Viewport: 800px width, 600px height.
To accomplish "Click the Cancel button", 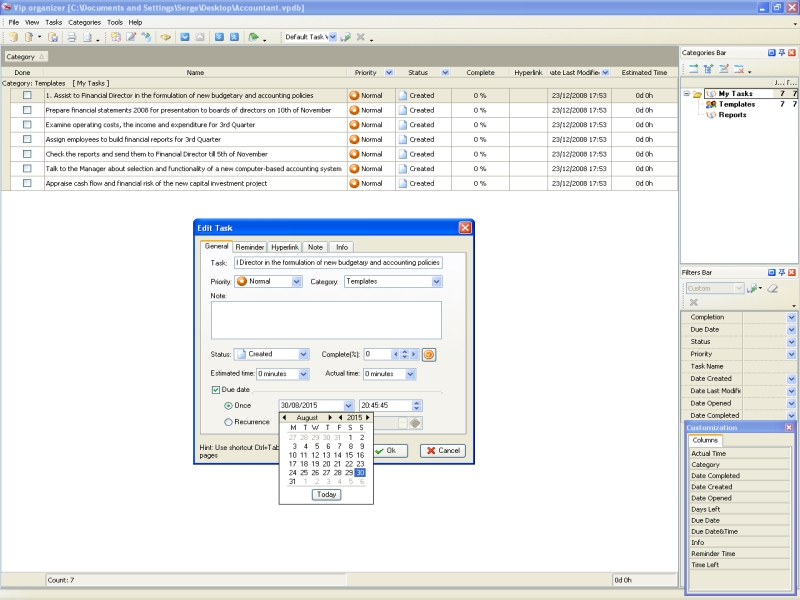I will point(442,451).
